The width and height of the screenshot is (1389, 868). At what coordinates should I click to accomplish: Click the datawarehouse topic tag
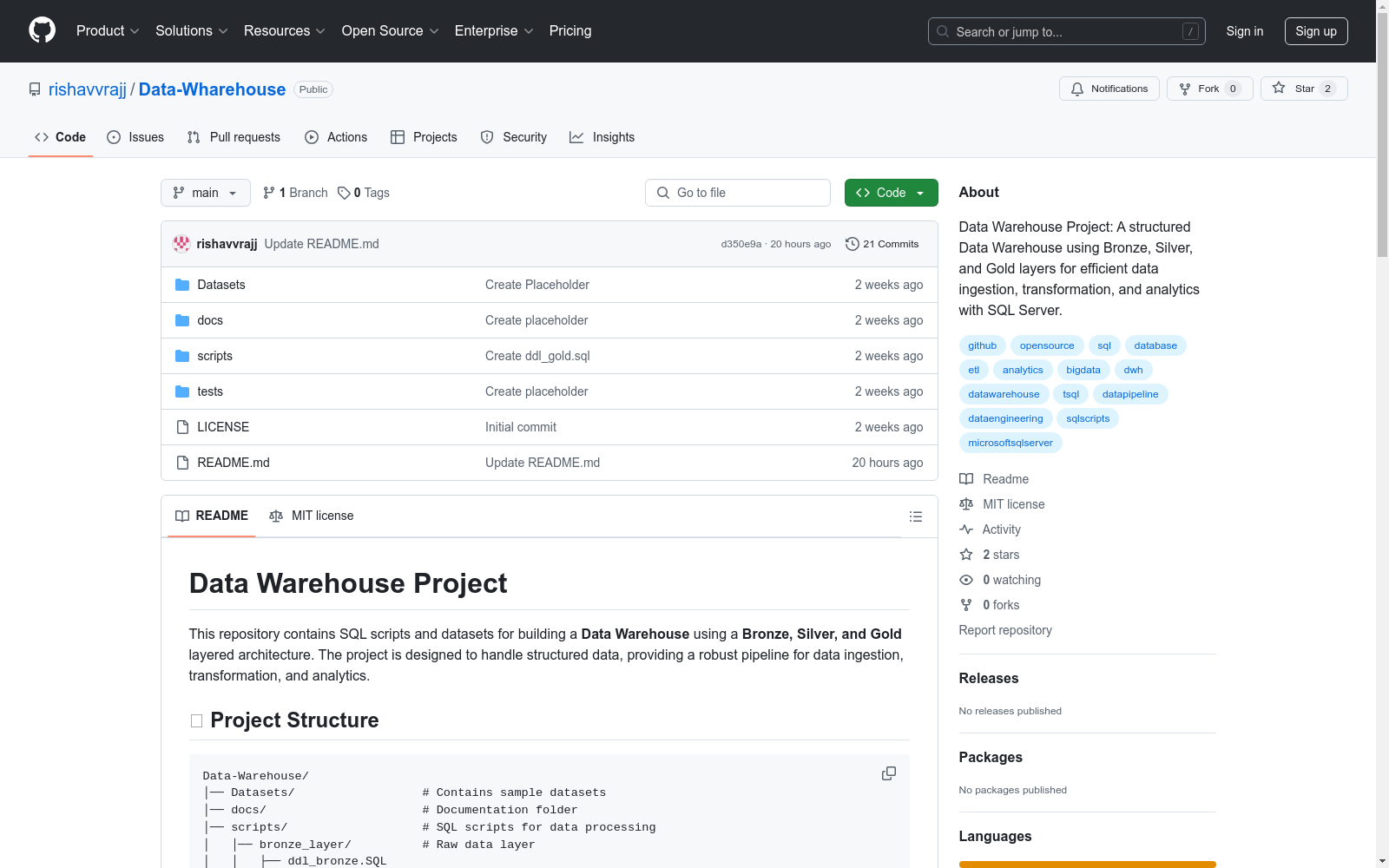(1004, 394)
